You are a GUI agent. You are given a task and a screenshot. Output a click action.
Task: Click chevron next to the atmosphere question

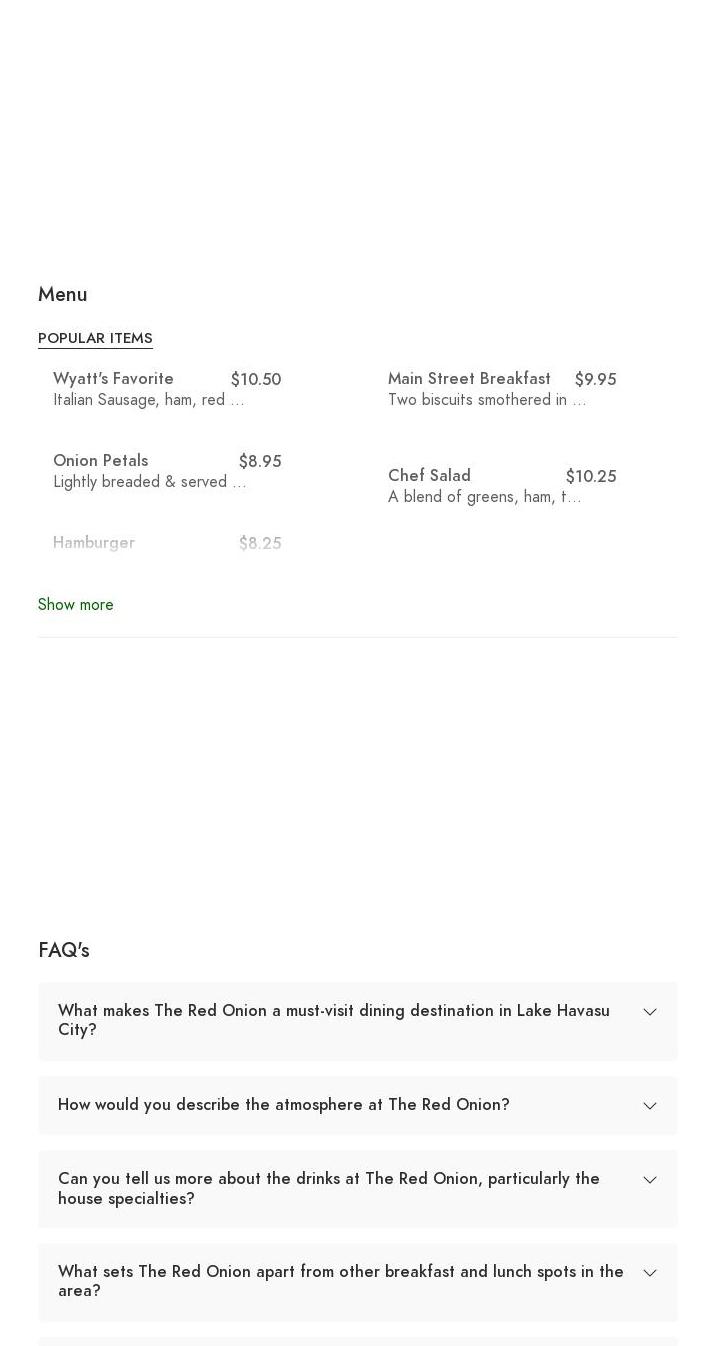(x=650, y=1106)
